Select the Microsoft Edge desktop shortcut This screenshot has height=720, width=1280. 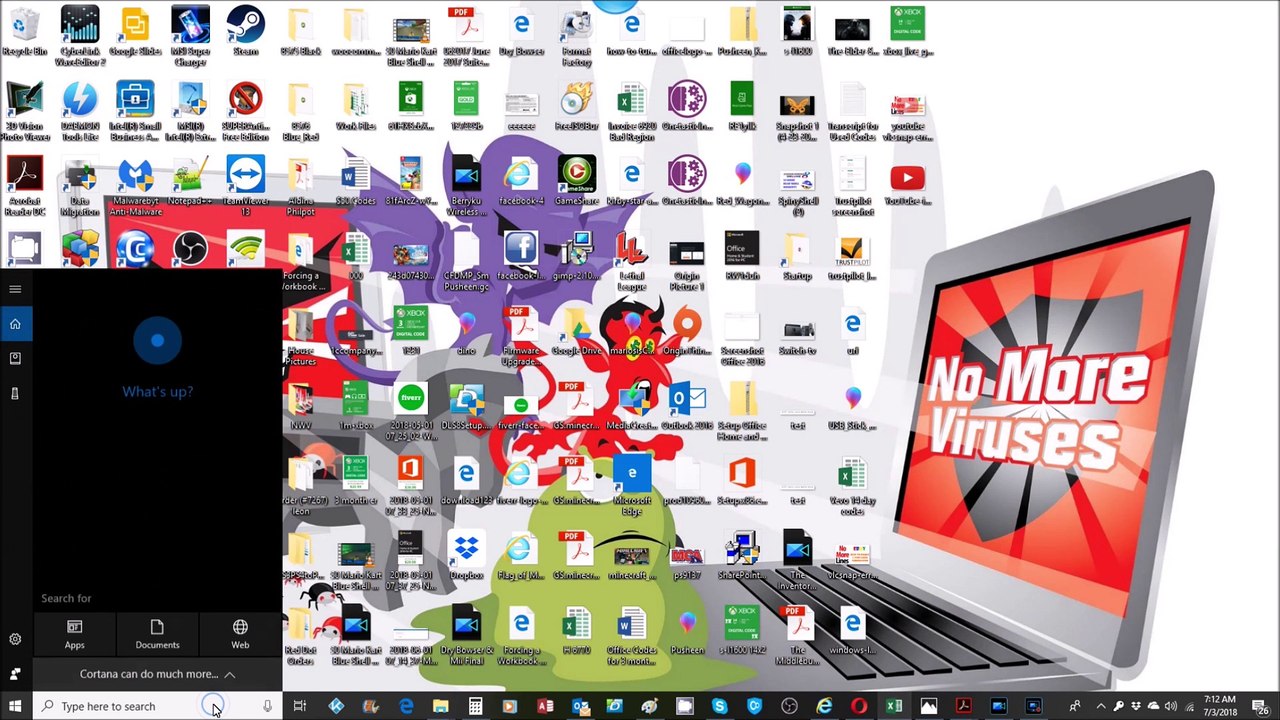[x=632, y=487]
